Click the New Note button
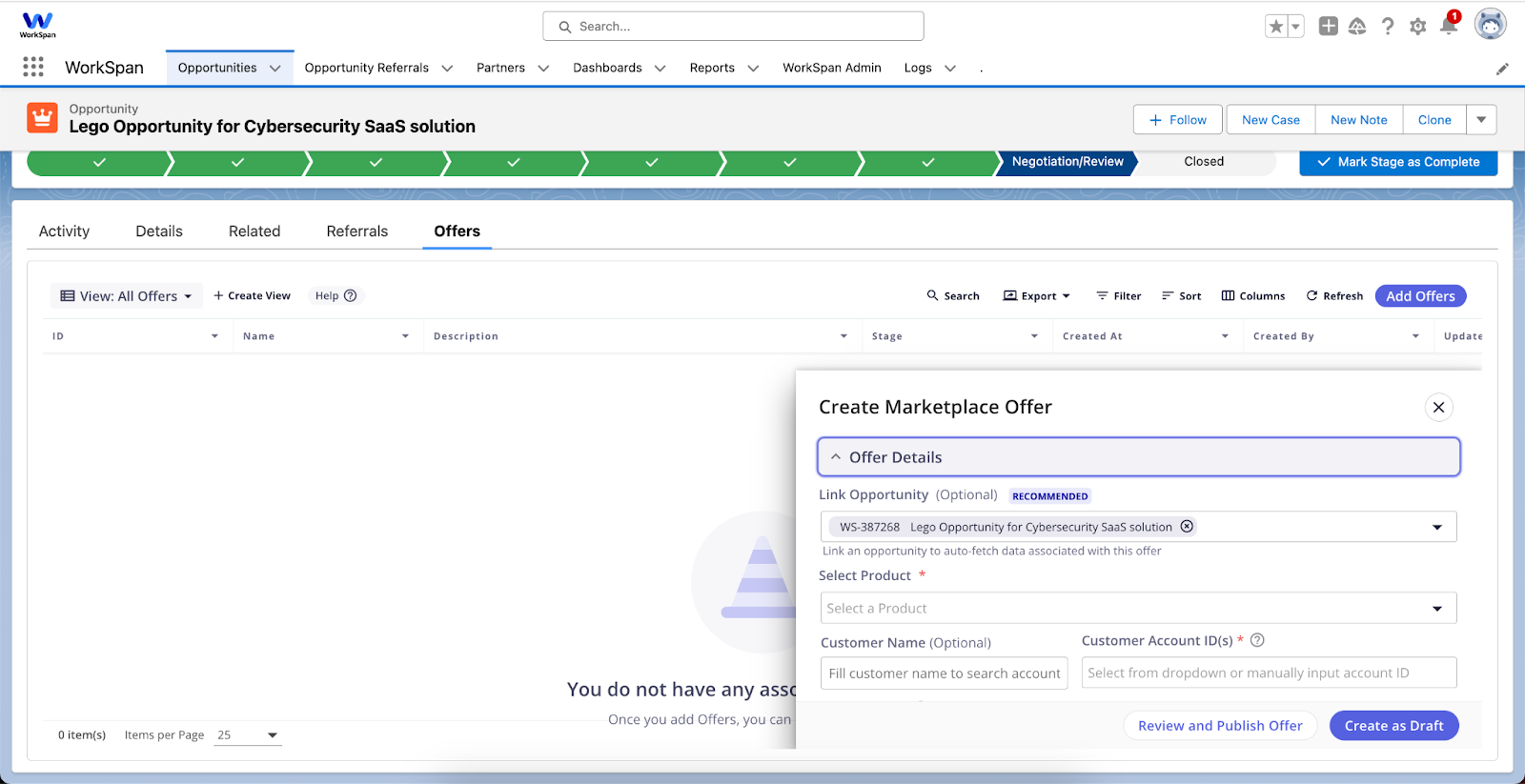The height and width of the screenshot is (784, 1525). (x=1359, y=120)
